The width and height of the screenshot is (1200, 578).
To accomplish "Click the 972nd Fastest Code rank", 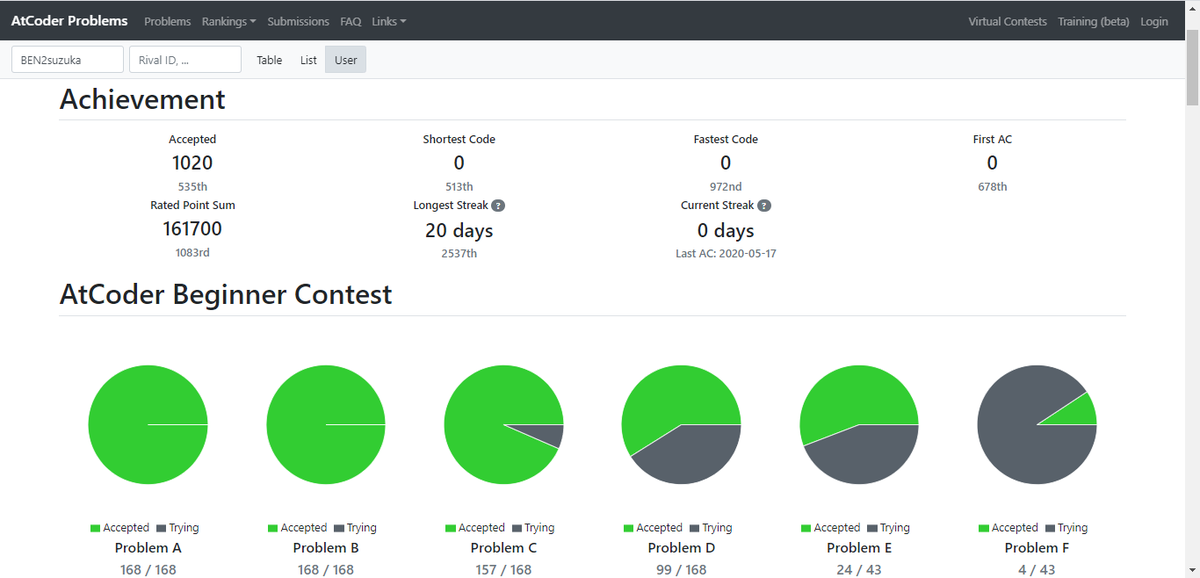I will click(x=726, y=187).
